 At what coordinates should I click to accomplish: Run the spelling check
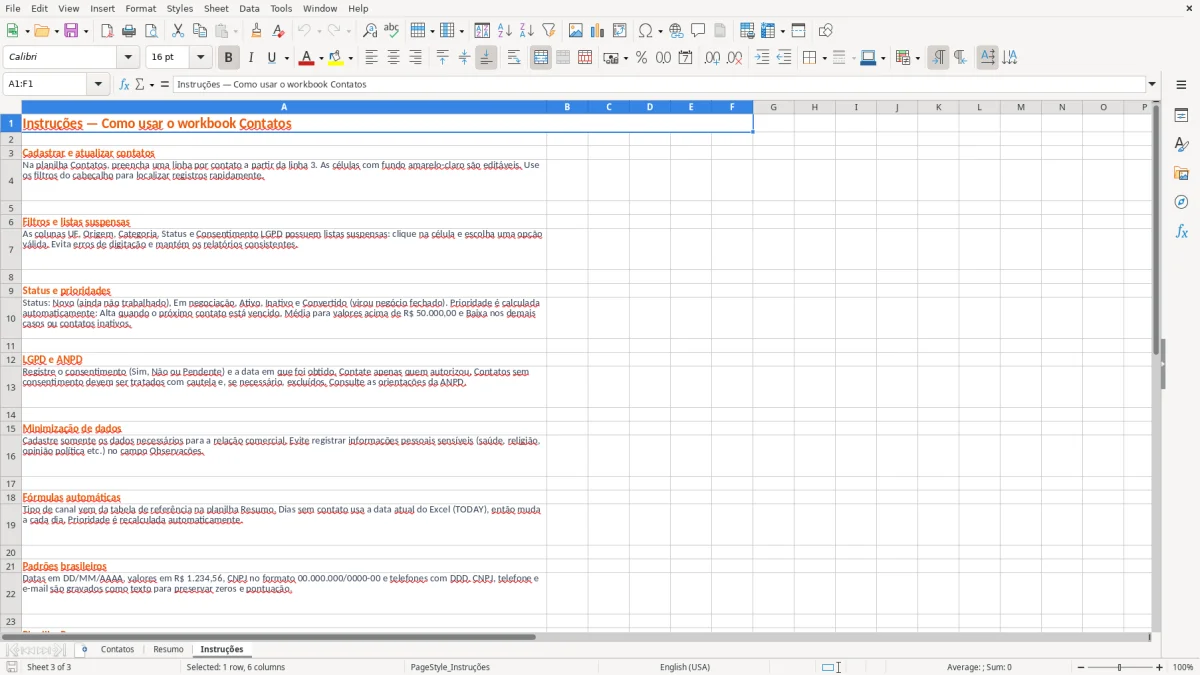(391, 31)
